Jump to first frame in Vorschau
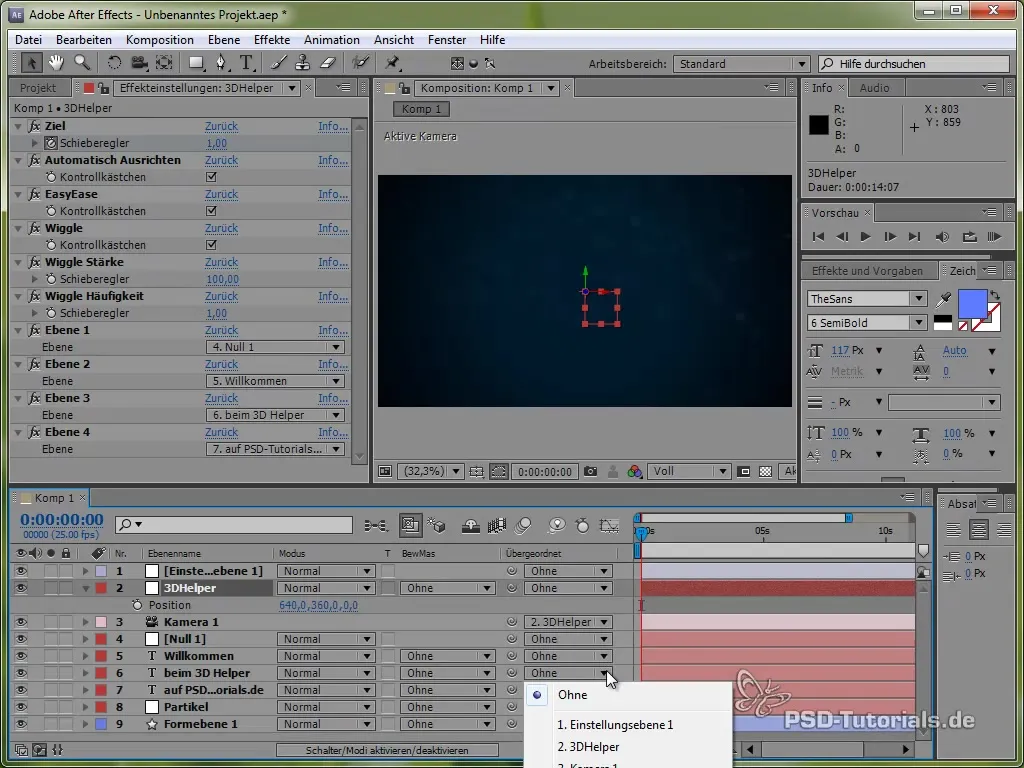 (818, 237)
